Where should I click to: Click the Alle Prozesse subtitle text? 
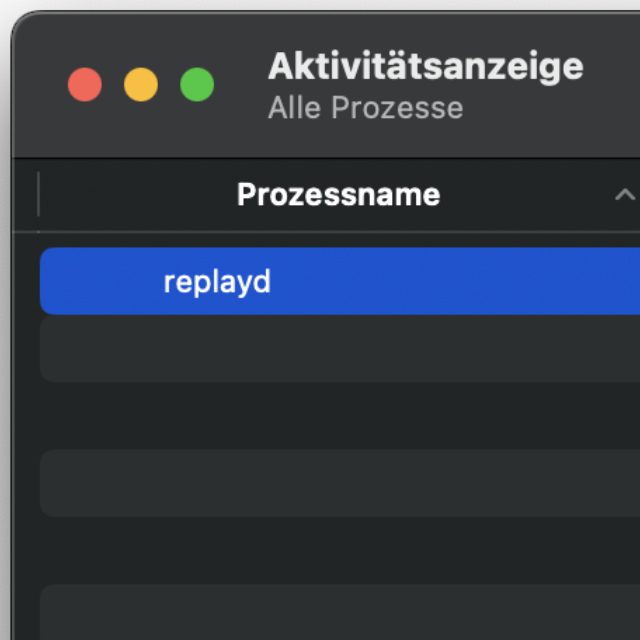[365, 108]
